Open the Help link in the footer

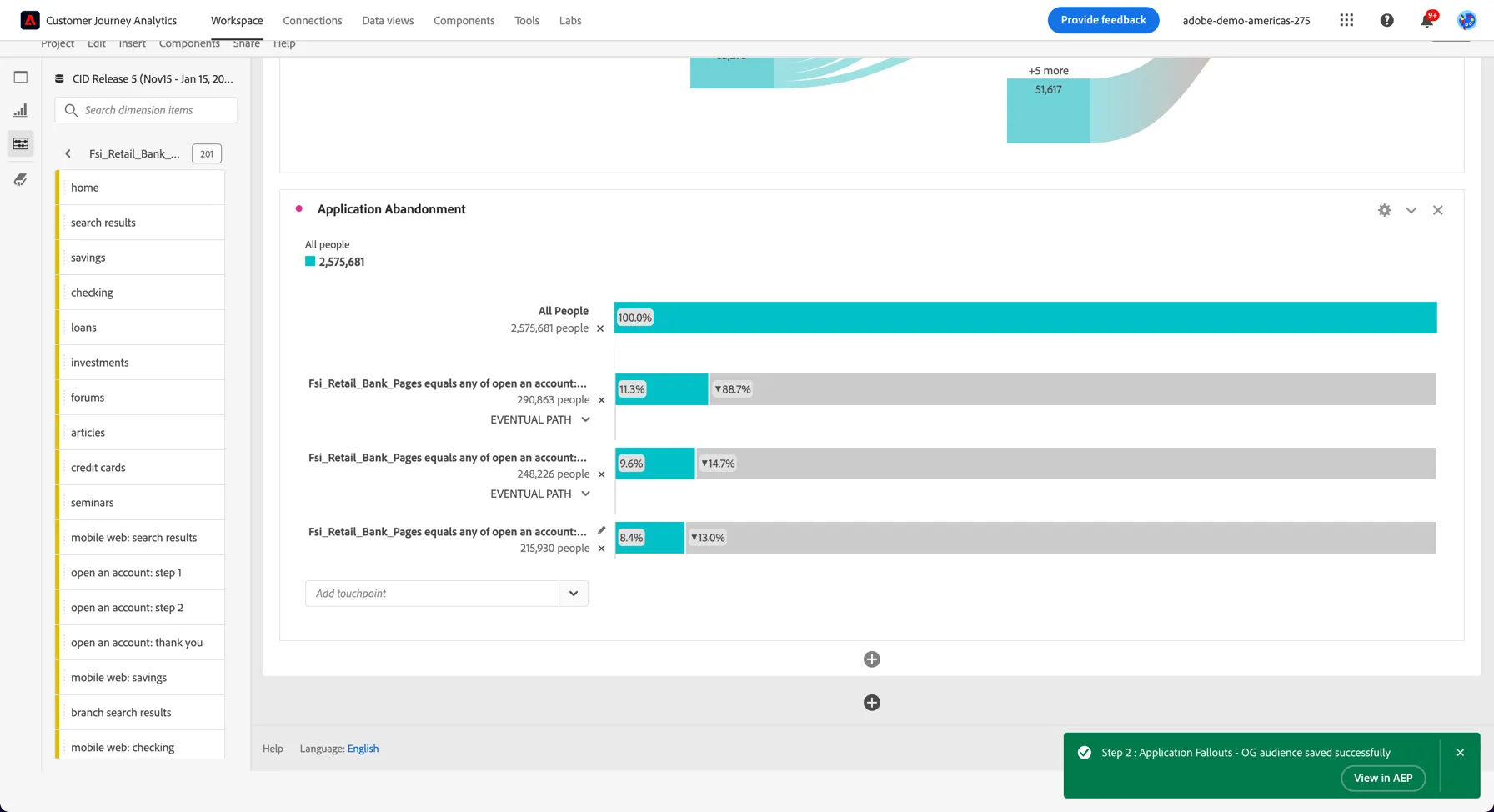tap(273, 749)
